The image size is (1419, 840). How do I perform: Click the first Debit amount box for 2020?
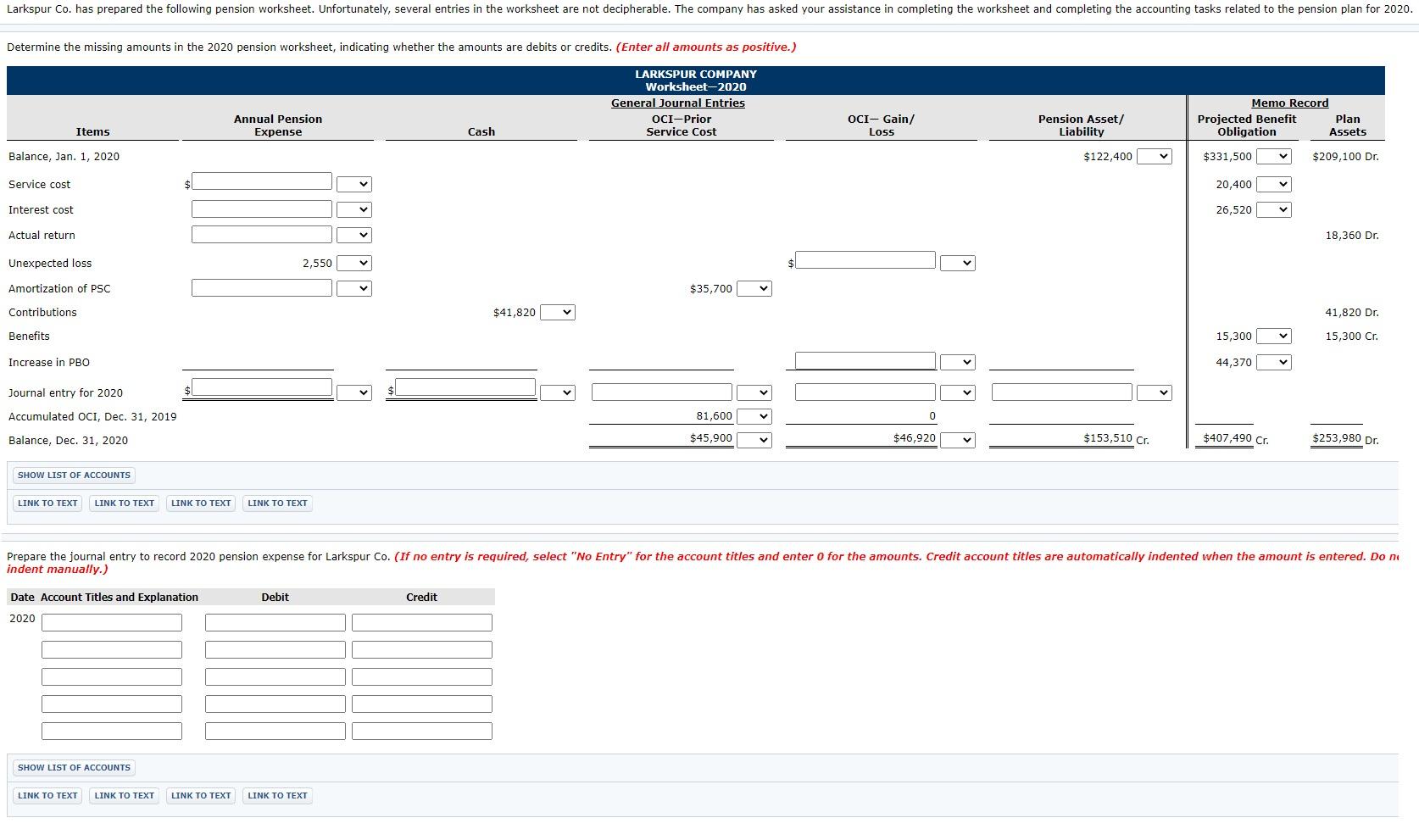point(274,621)
